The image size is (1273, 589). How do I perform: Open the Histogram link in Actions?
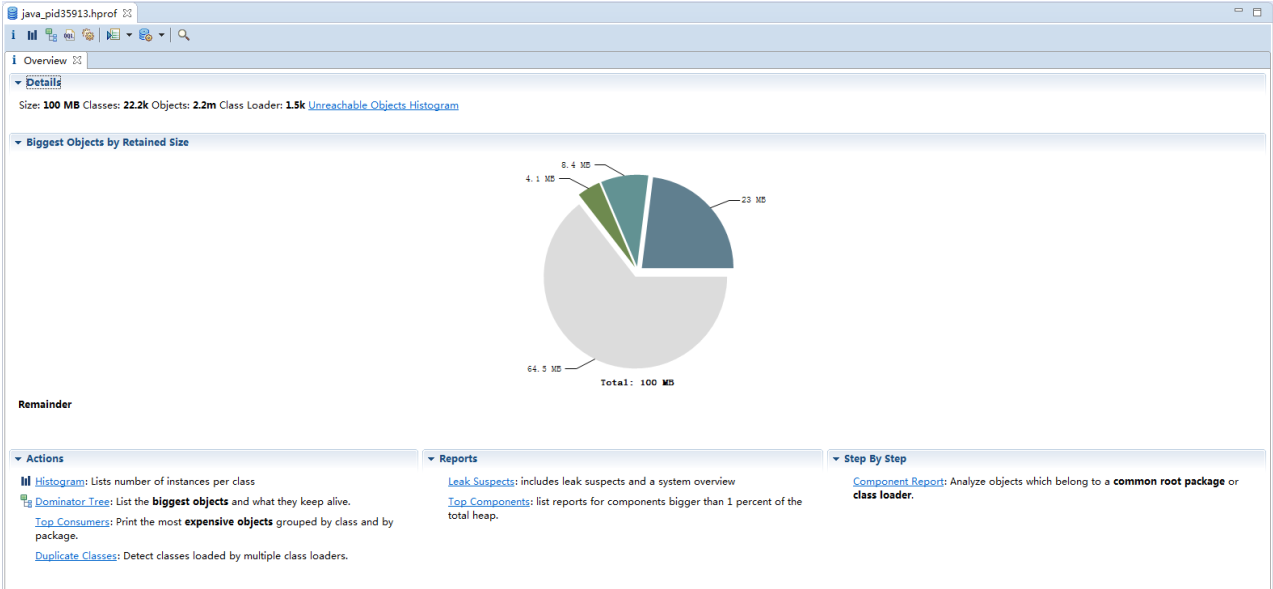pos(60,481)
